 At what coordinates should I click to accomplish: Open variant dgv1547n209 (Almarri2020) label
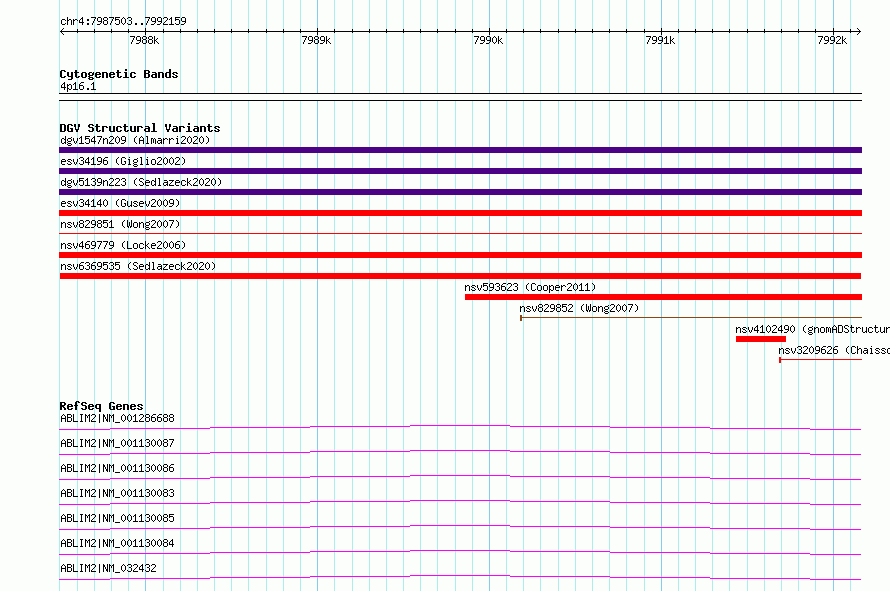pos(135,140)
